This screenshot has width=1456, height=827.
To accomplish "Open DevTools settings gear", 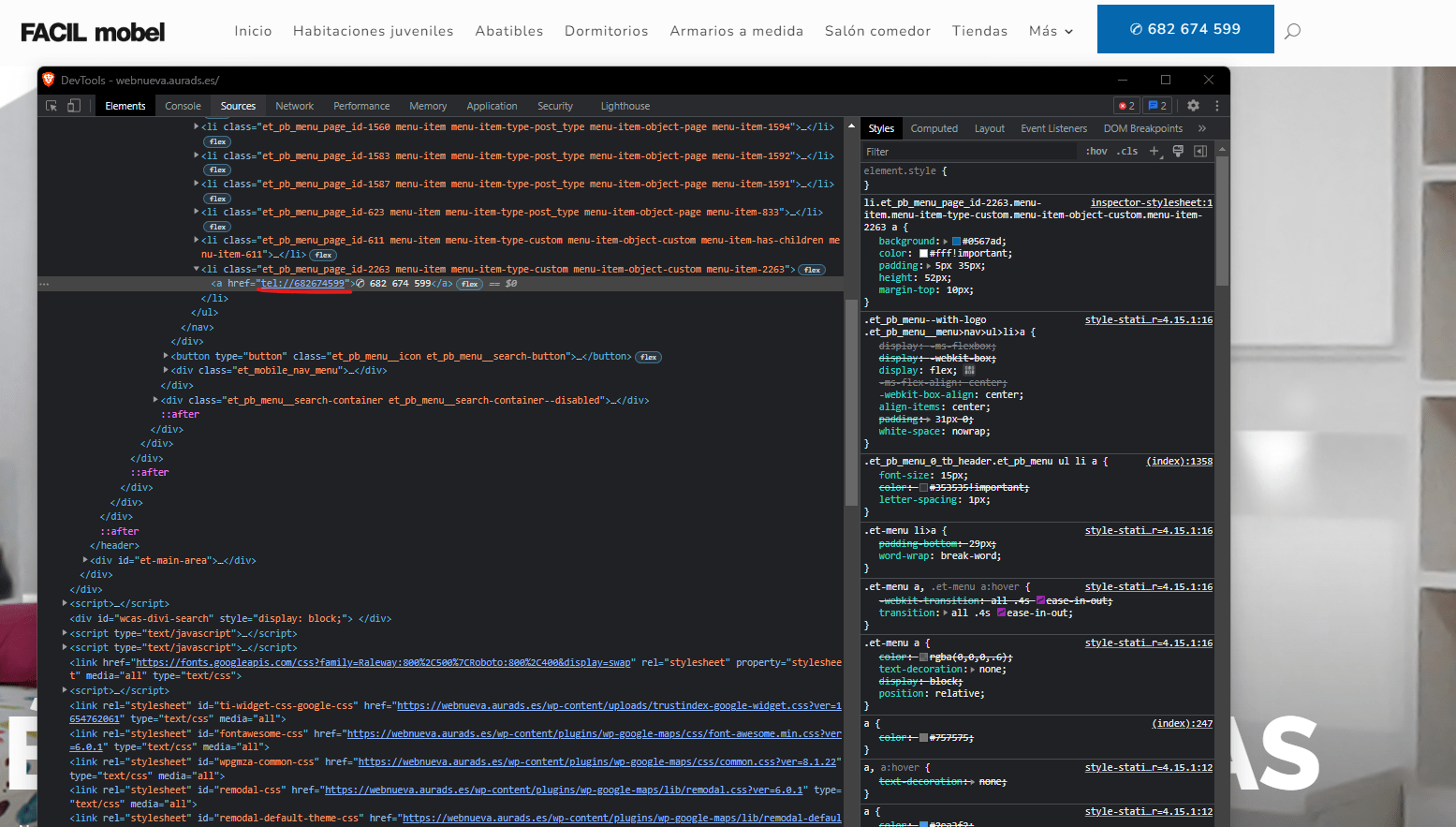I will tap(1193, 106).
